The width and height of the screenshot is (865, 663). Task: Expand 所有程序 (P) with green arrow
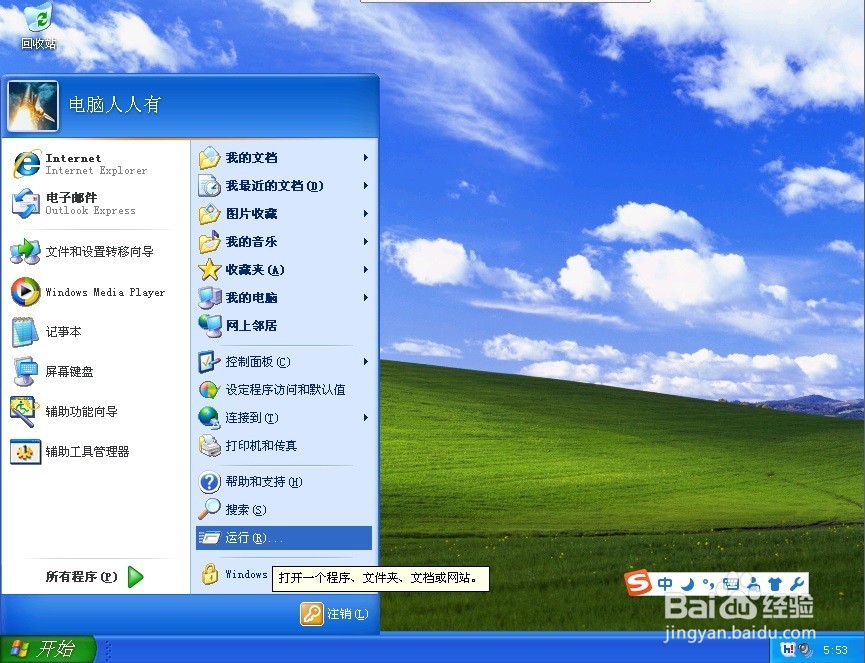click(x=95, y=577)
